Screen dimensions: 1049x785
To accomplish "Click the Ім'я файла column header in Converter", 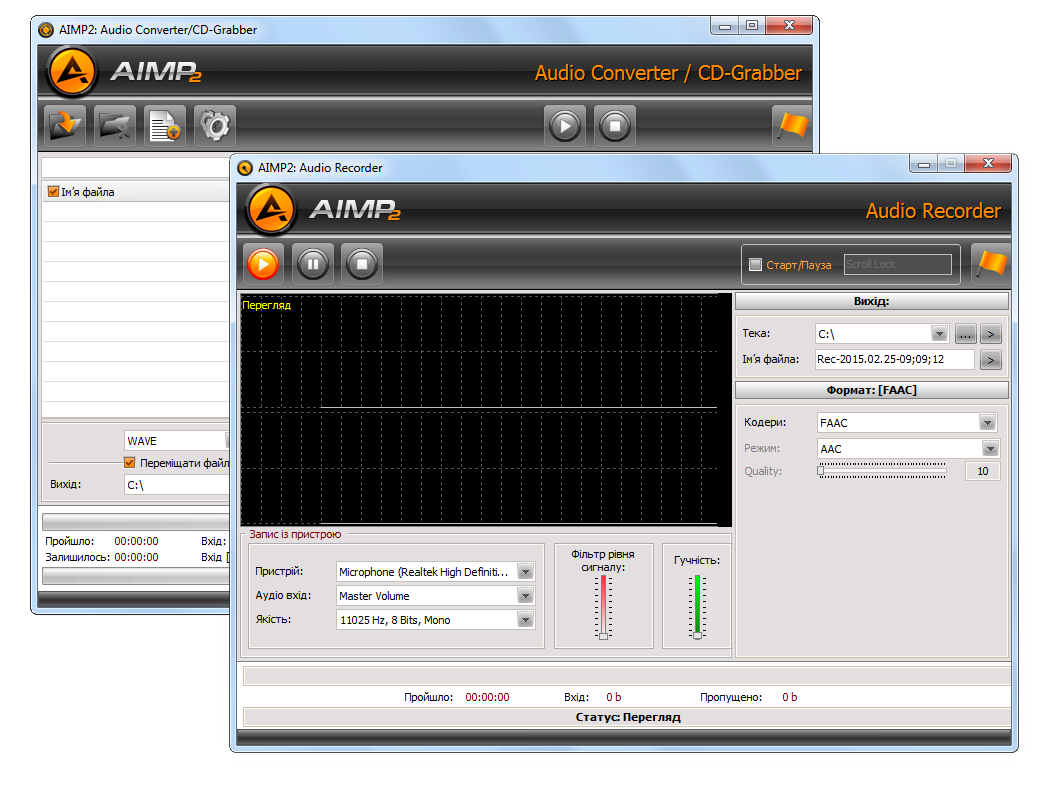I will tap(136, 191).
